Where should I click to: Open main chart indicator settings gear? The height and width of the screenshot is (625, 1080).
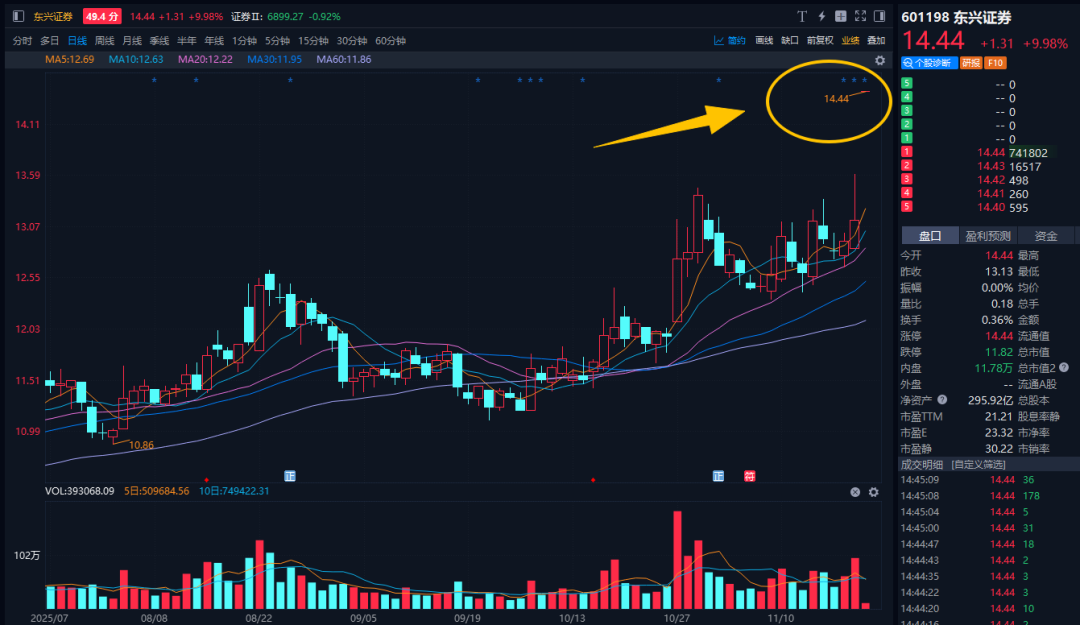coord(880,61)
